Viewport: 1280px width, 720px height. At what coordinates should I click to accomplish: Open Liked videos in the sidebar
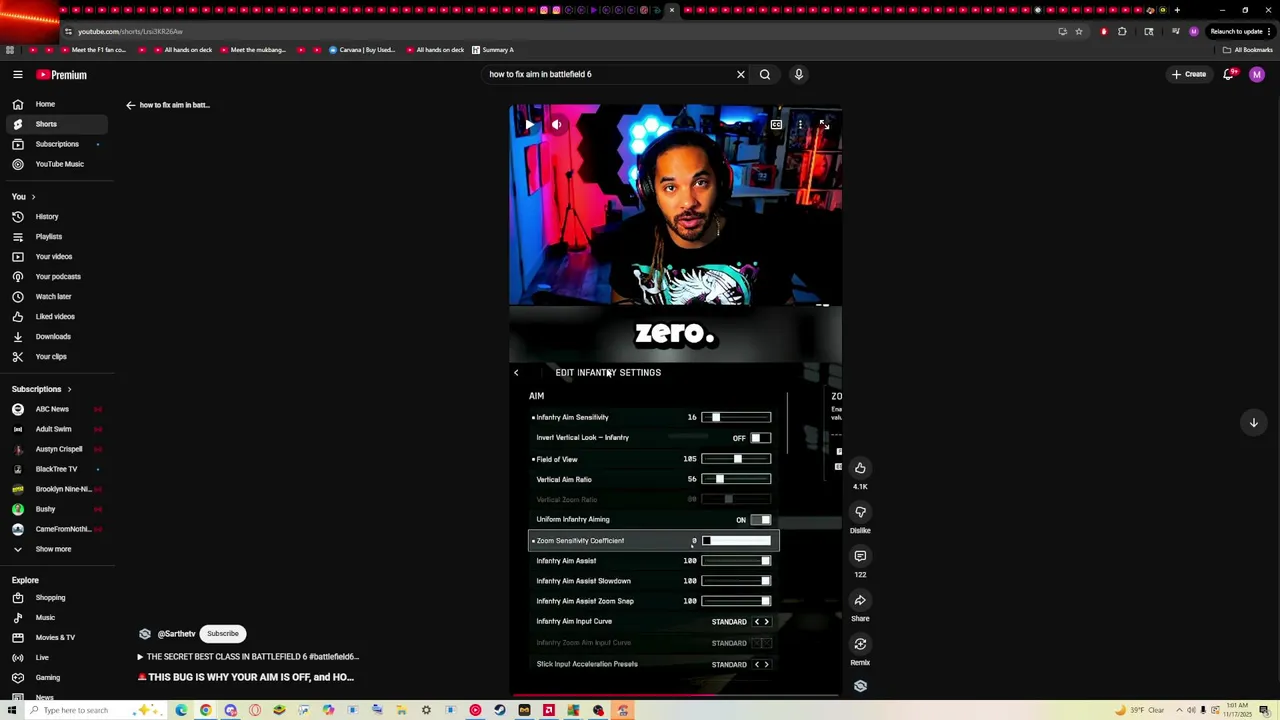tap(56, 317)
